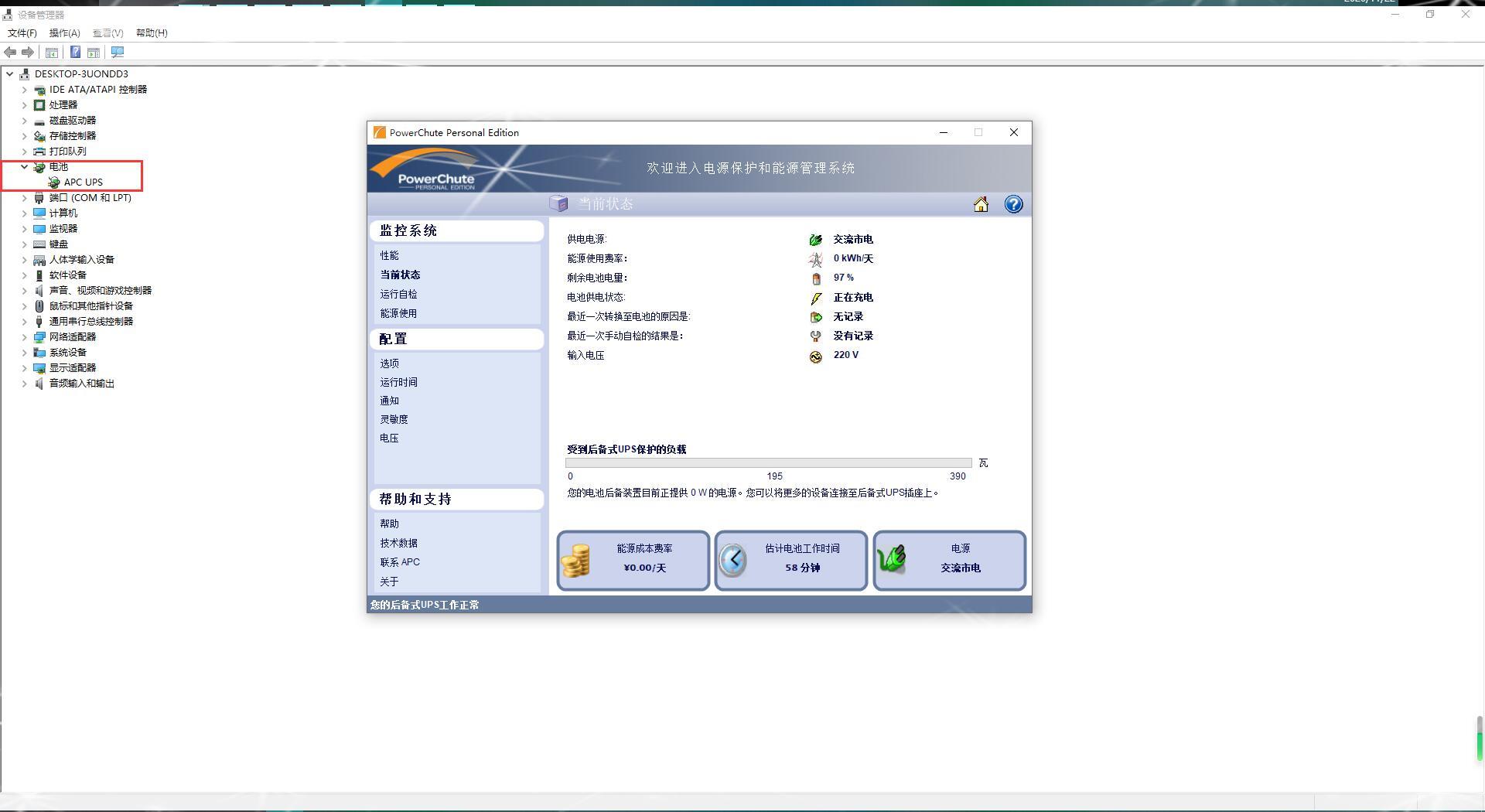Click the 联系 APC link
The height and width of the screenshot is (812, 1485).
click(x=400, y=562)
